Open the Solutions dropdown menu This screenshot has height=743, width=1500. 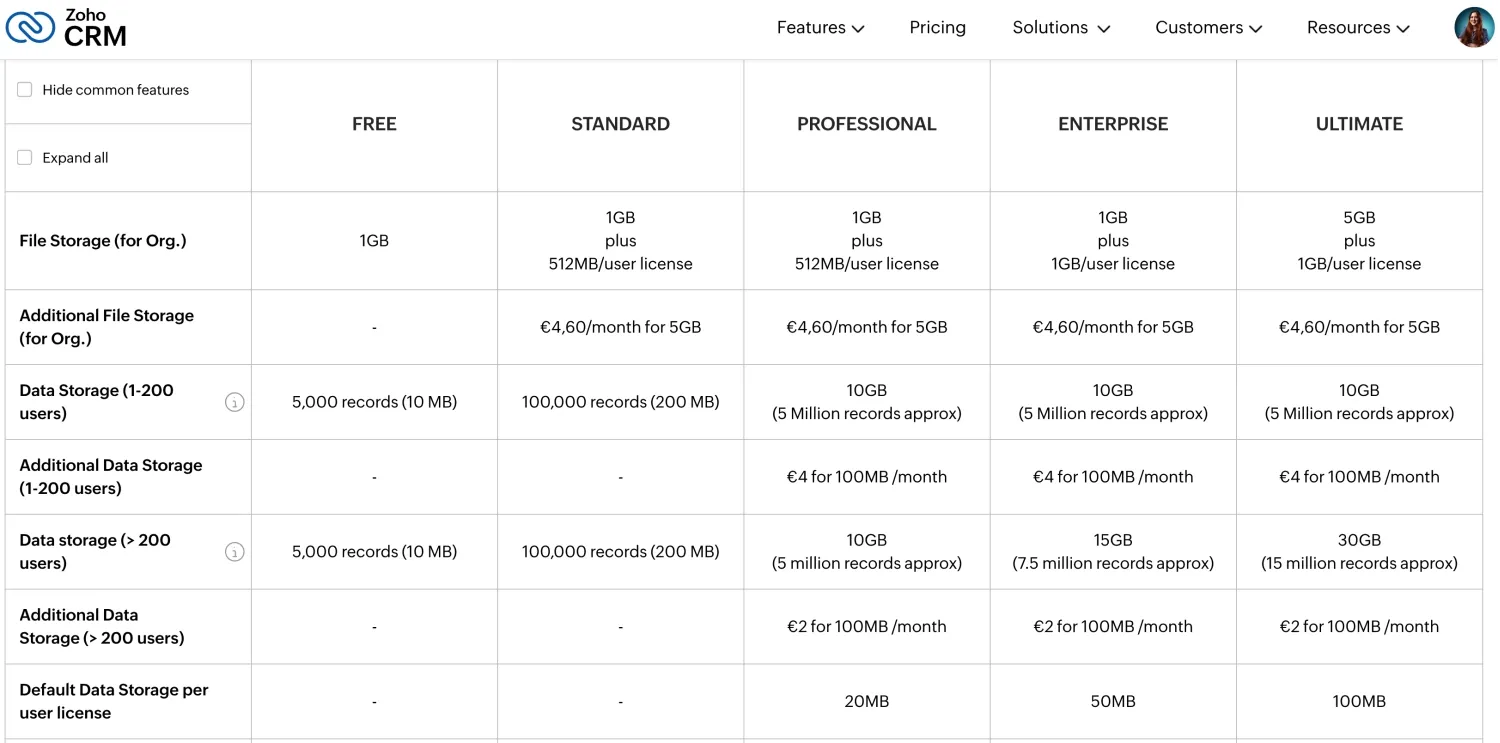pyautogui.click(x=1061, y=28)
